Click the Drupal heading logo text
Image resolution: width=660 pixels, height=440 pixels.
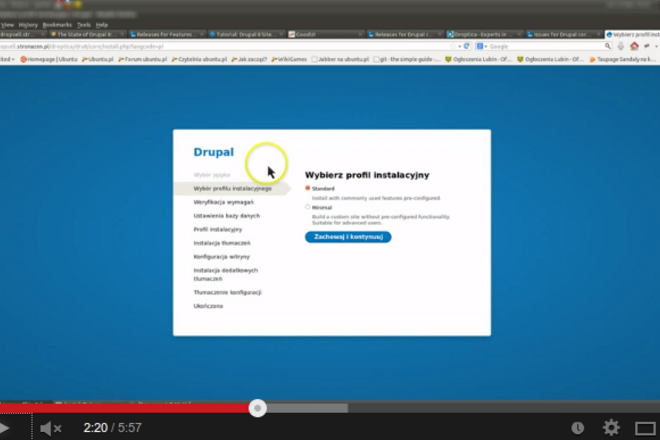point(213,152)
